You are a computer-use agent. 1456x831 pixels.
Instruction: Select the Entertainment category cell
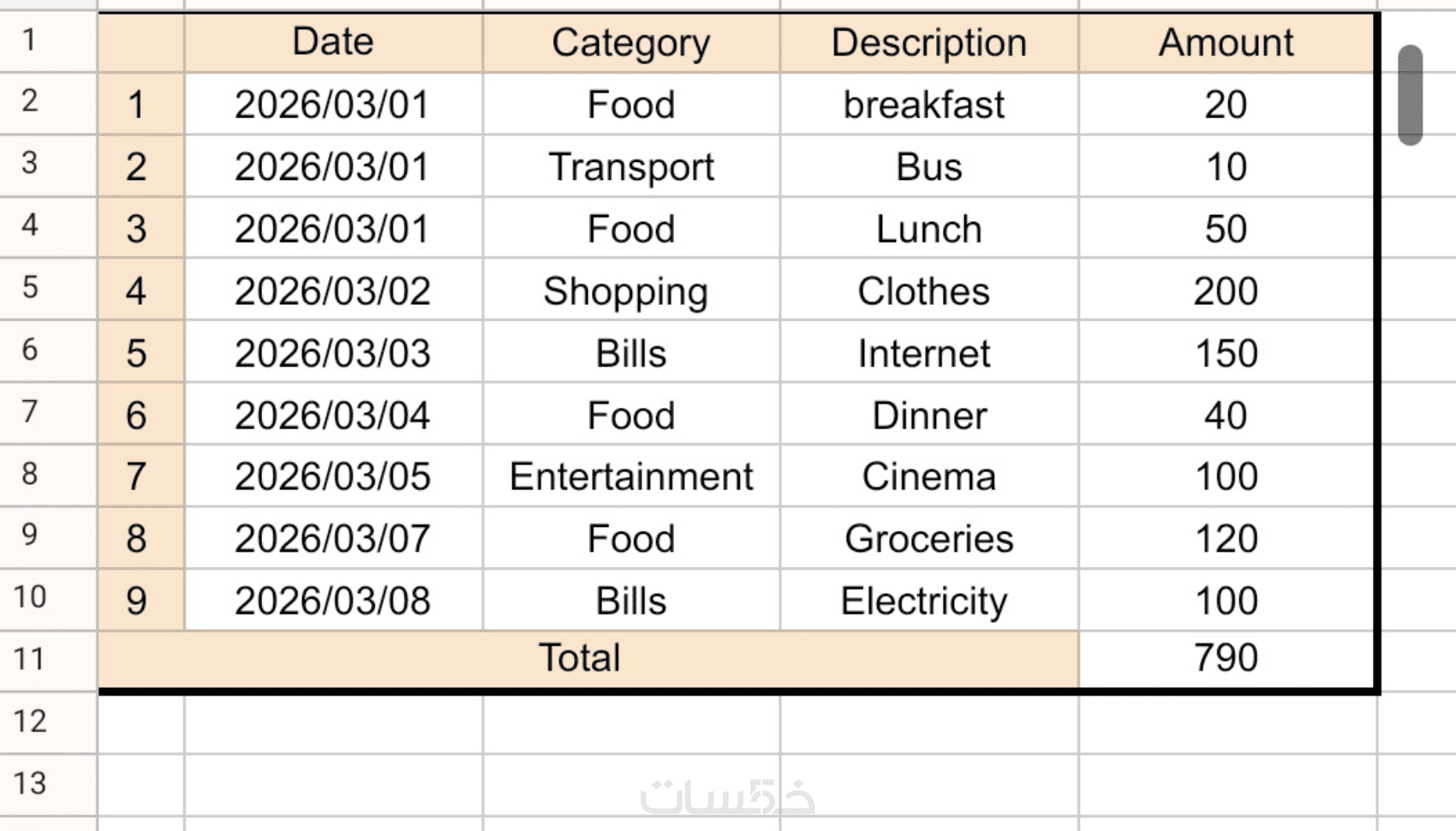pyautogui.click(x=631, y=476)
